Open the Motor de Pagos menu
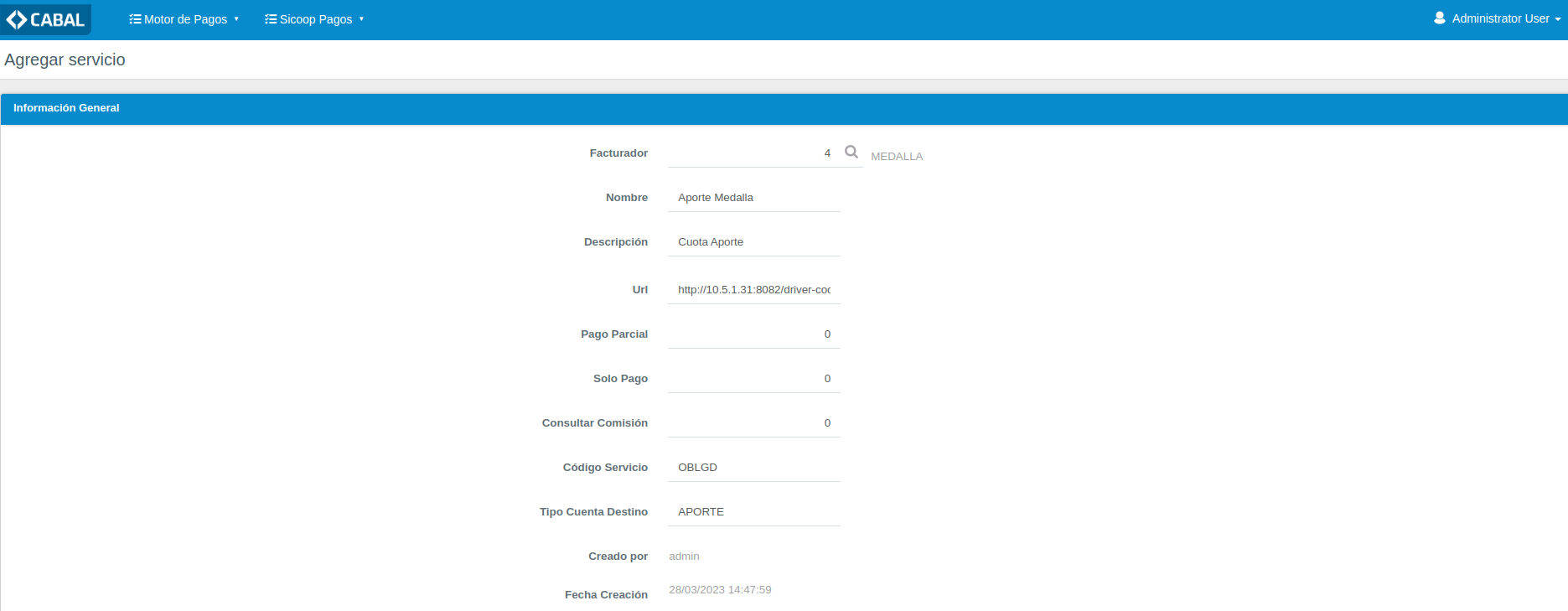This screenshot has height=611, width=1568. pos(185,19)
